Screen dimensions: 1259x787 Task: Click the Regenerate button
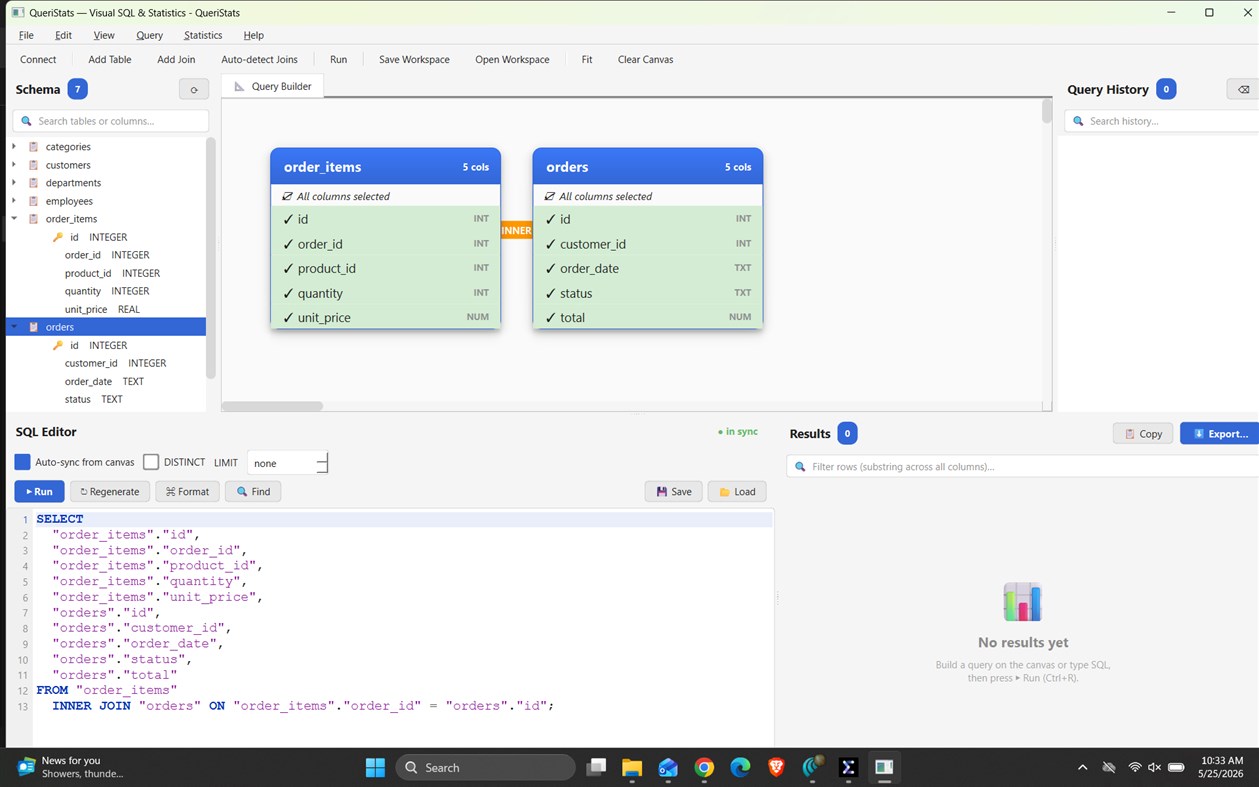click(x=110, y=491)
